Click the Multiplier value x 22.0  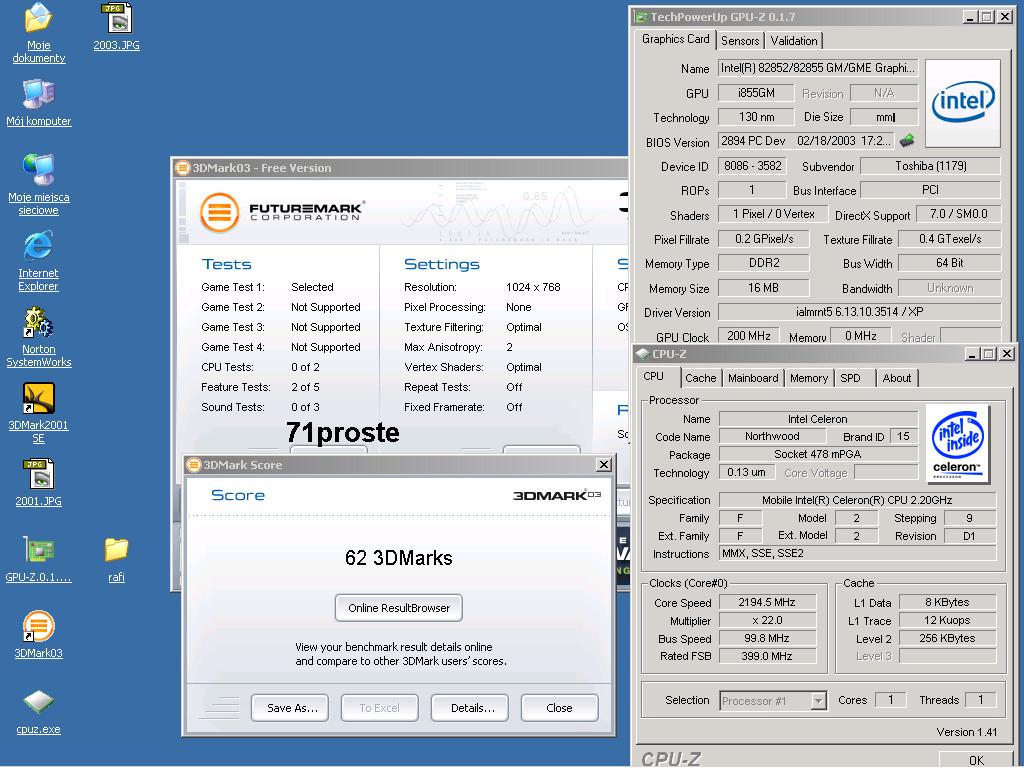point(767,620)
